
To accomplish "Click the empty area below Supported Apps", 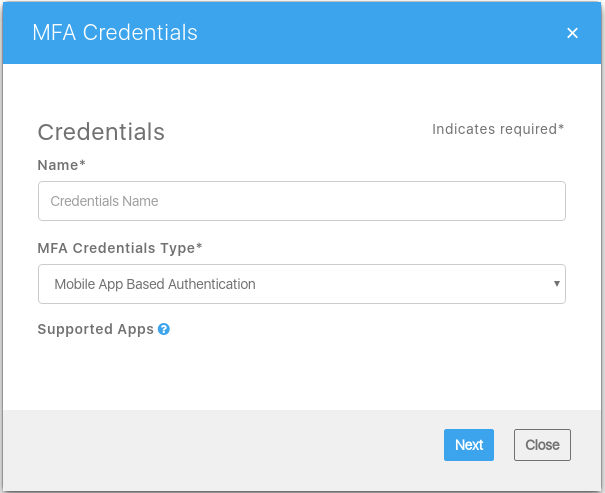I will [x=302, y=372].
